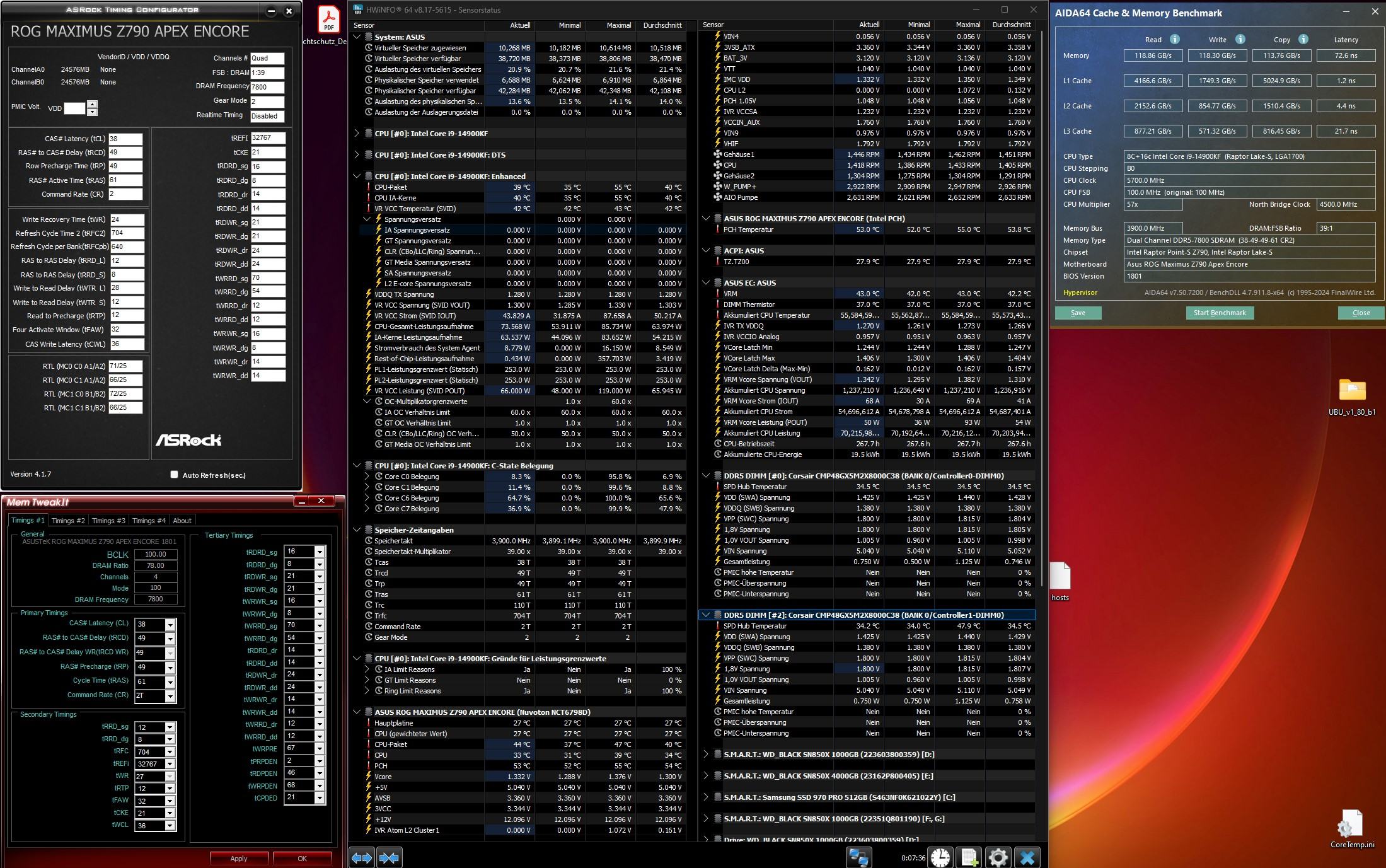Viewport: 1386px width, 868px height.
Task: Click the blue X close sensors icon
Action: click(1027, 857)
